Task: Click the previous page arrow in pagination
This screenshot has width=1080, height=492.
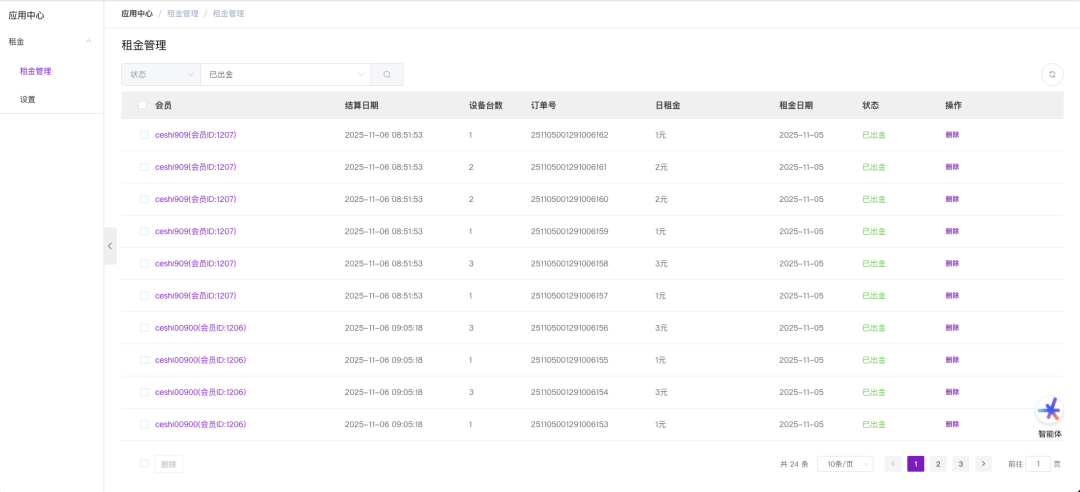Action: point(893,464)
